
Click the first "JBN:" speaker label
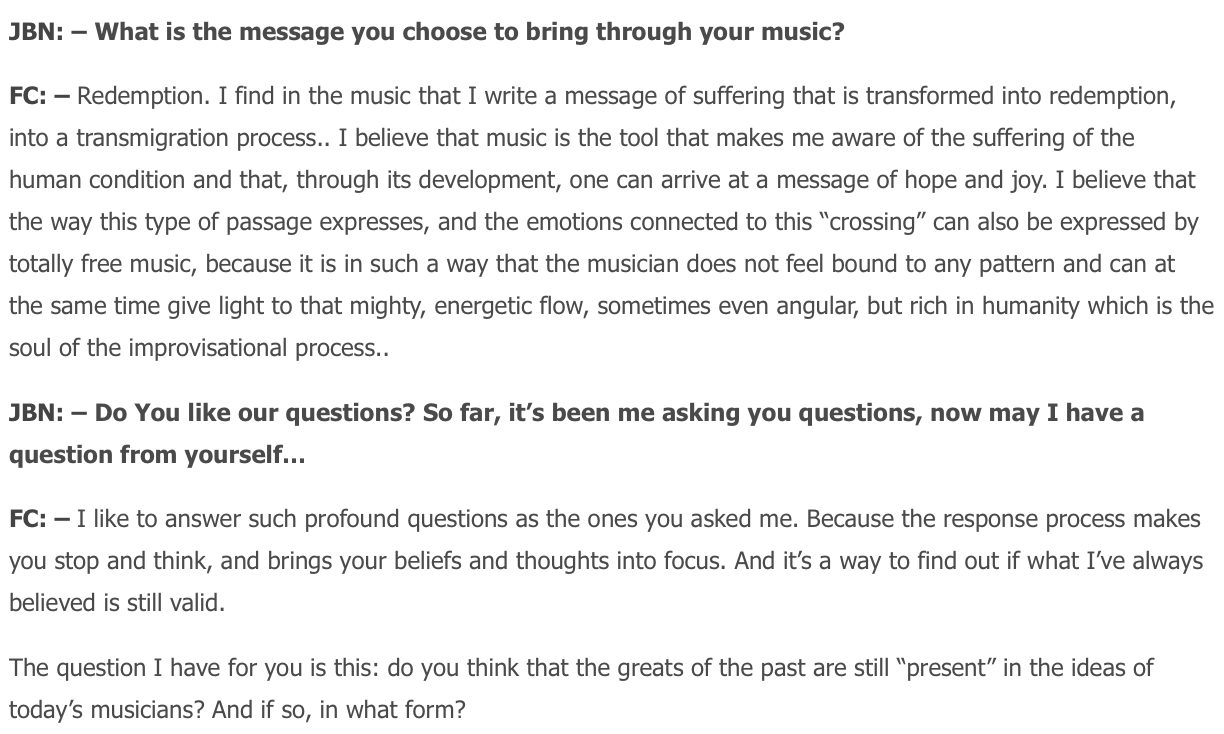36,31
